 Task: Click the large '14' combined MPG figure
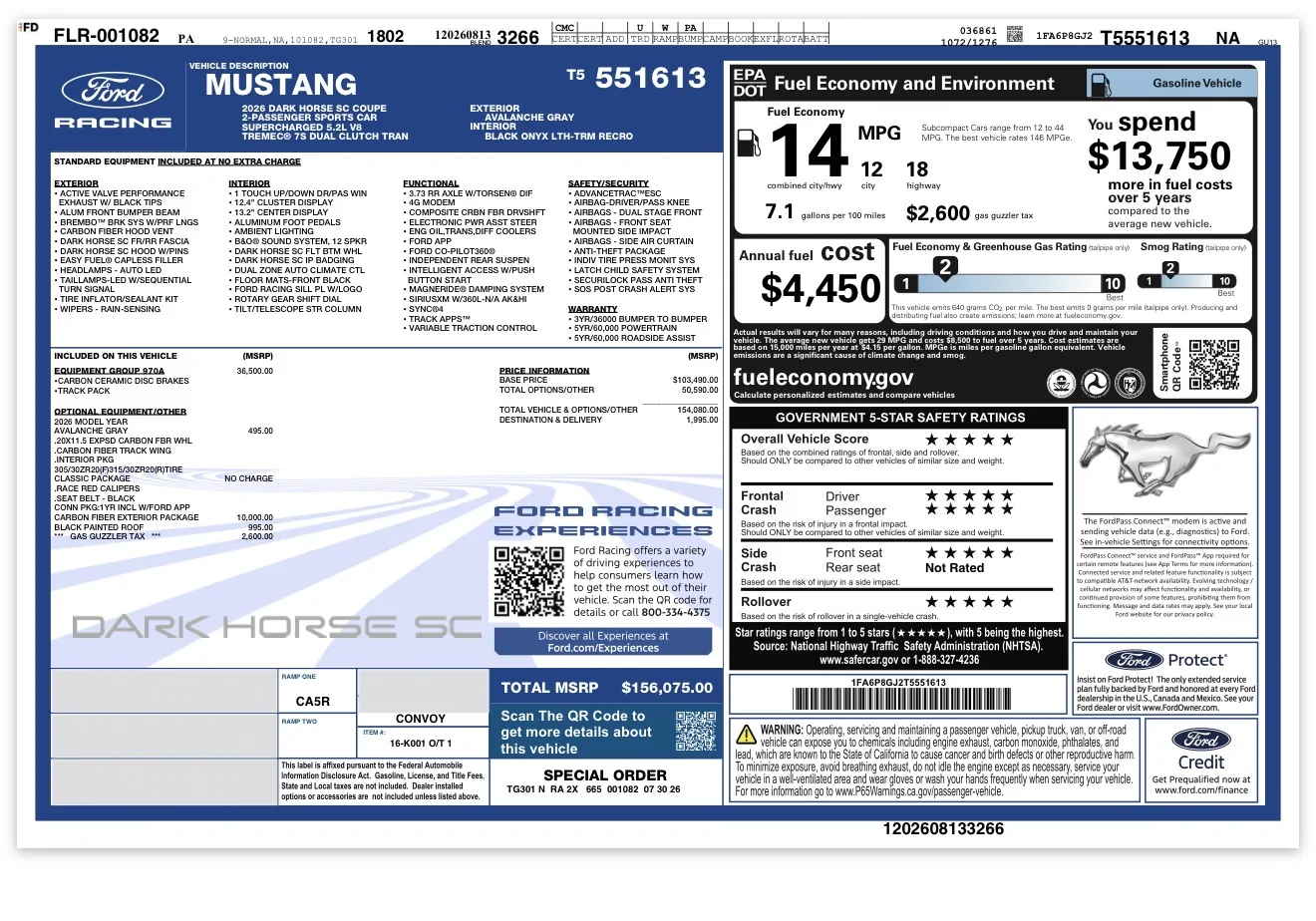[x=810, y=151]
